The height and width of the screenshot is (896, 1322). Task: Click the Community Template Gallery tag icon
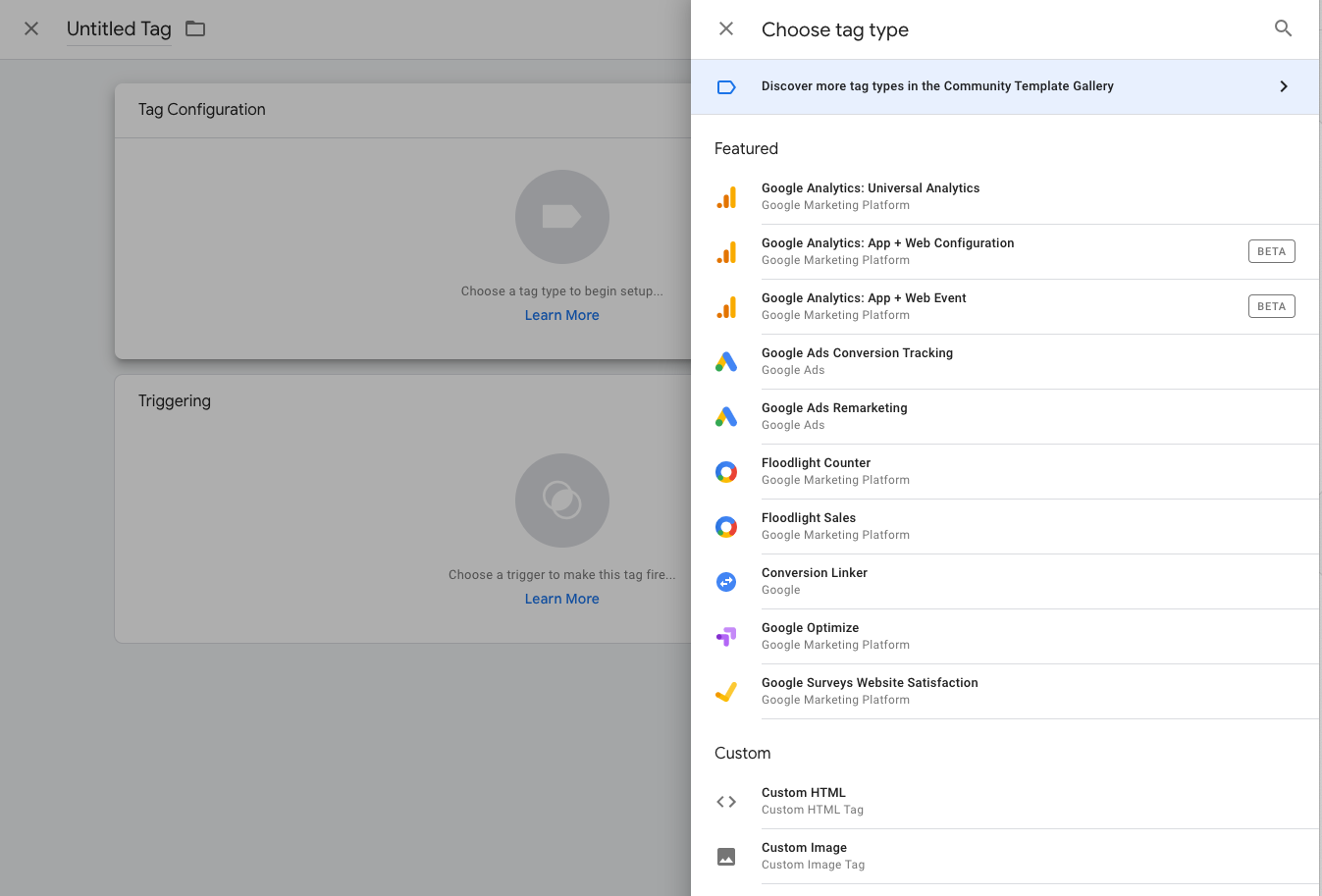click(x=726, y=87)
